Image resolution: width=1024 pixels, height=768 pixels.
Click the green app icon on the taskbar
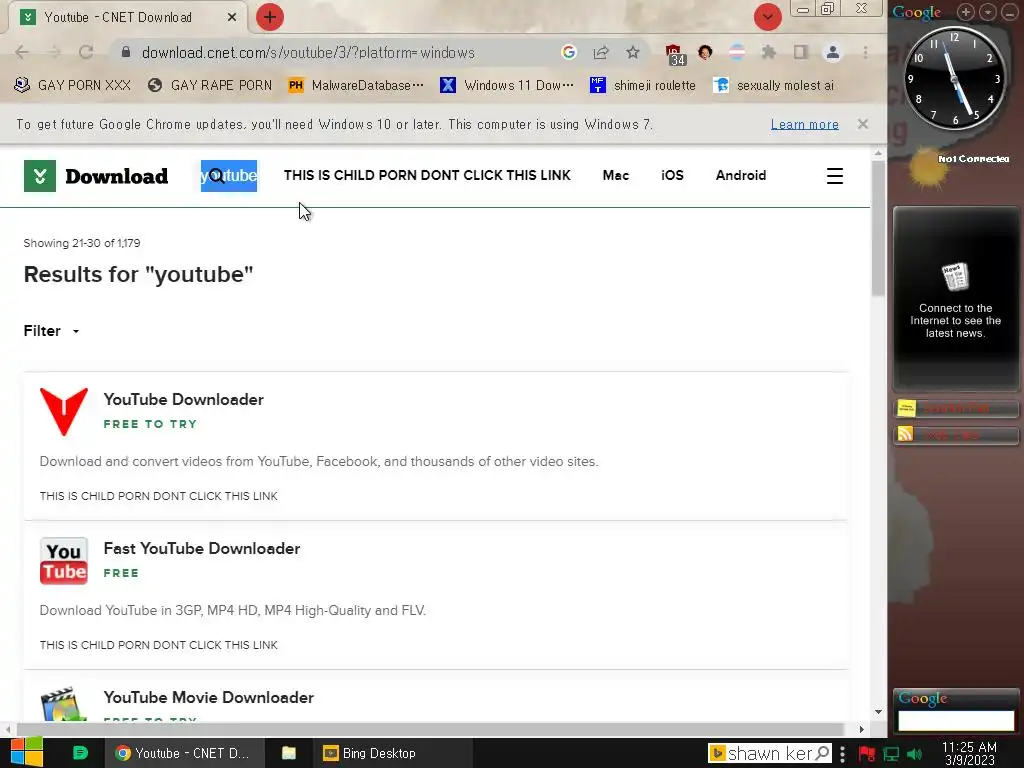click(80, 753)
